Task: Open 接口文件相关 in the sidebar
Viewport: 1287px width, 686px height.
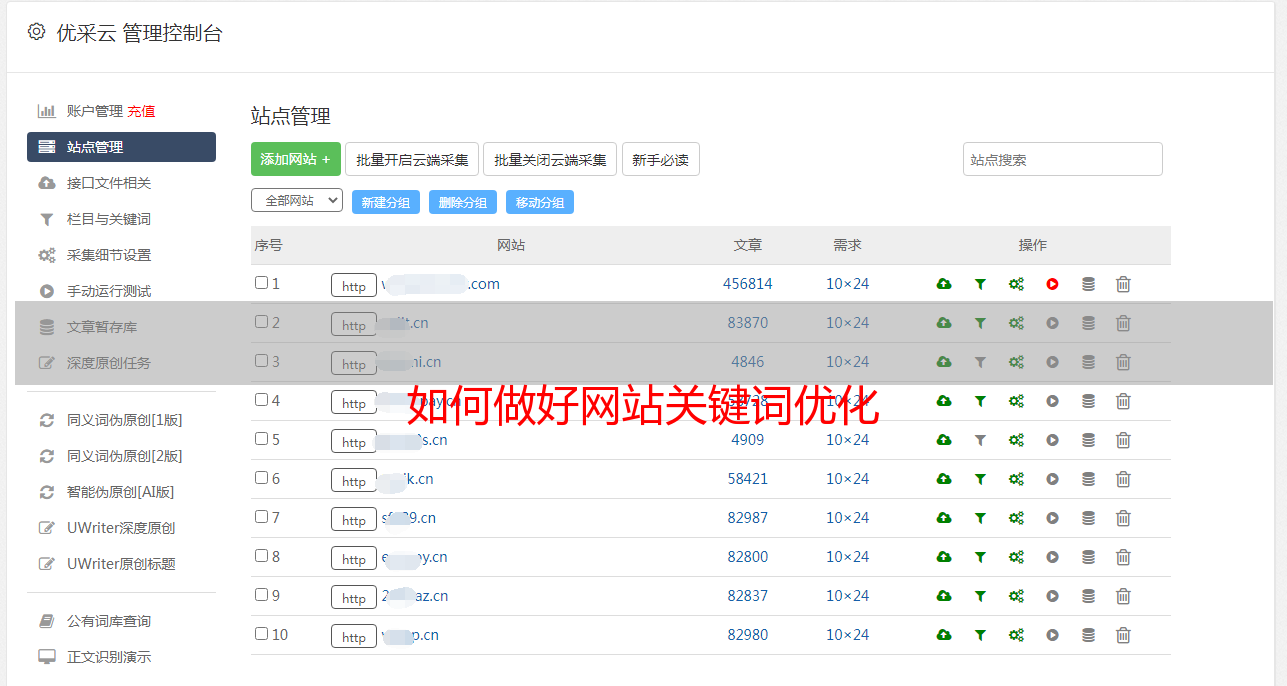Action: pyautogui.click(x=108, y=183)
